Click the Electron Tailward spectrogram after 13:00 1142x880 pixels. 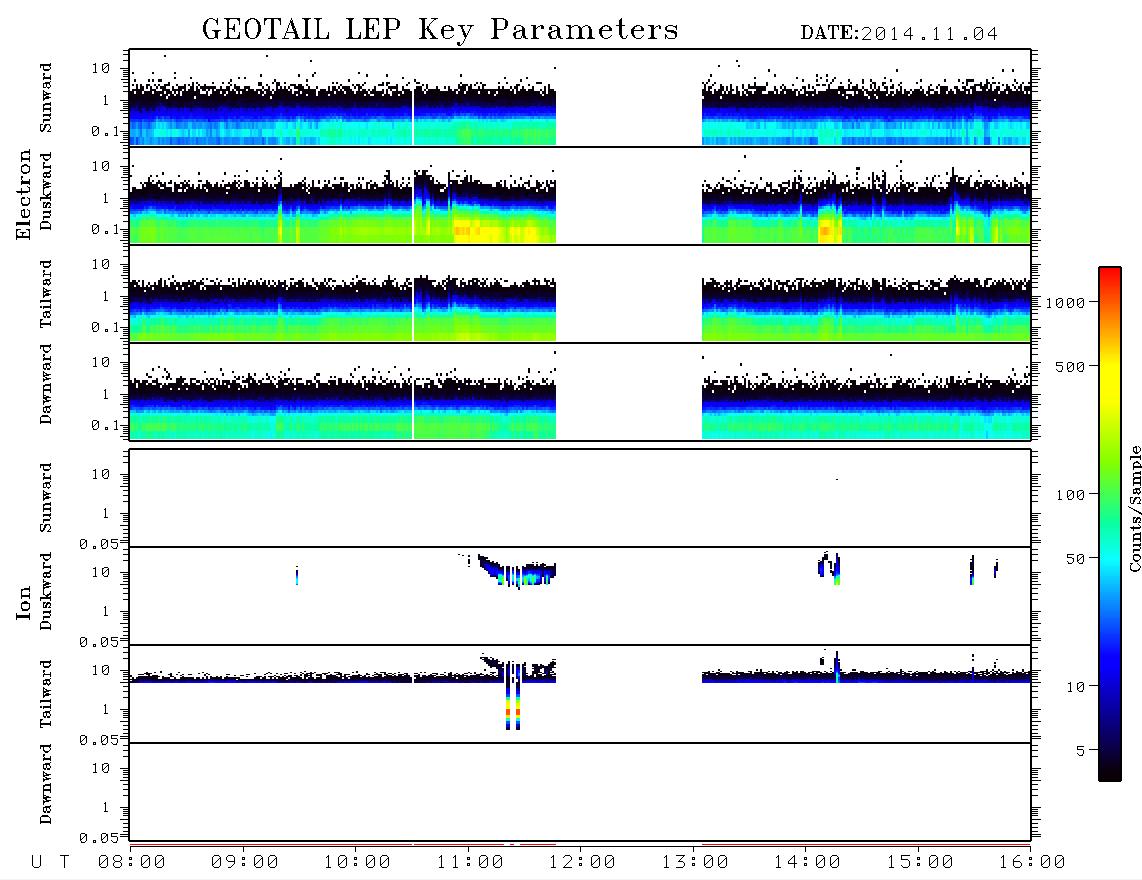tap(867, 310)
